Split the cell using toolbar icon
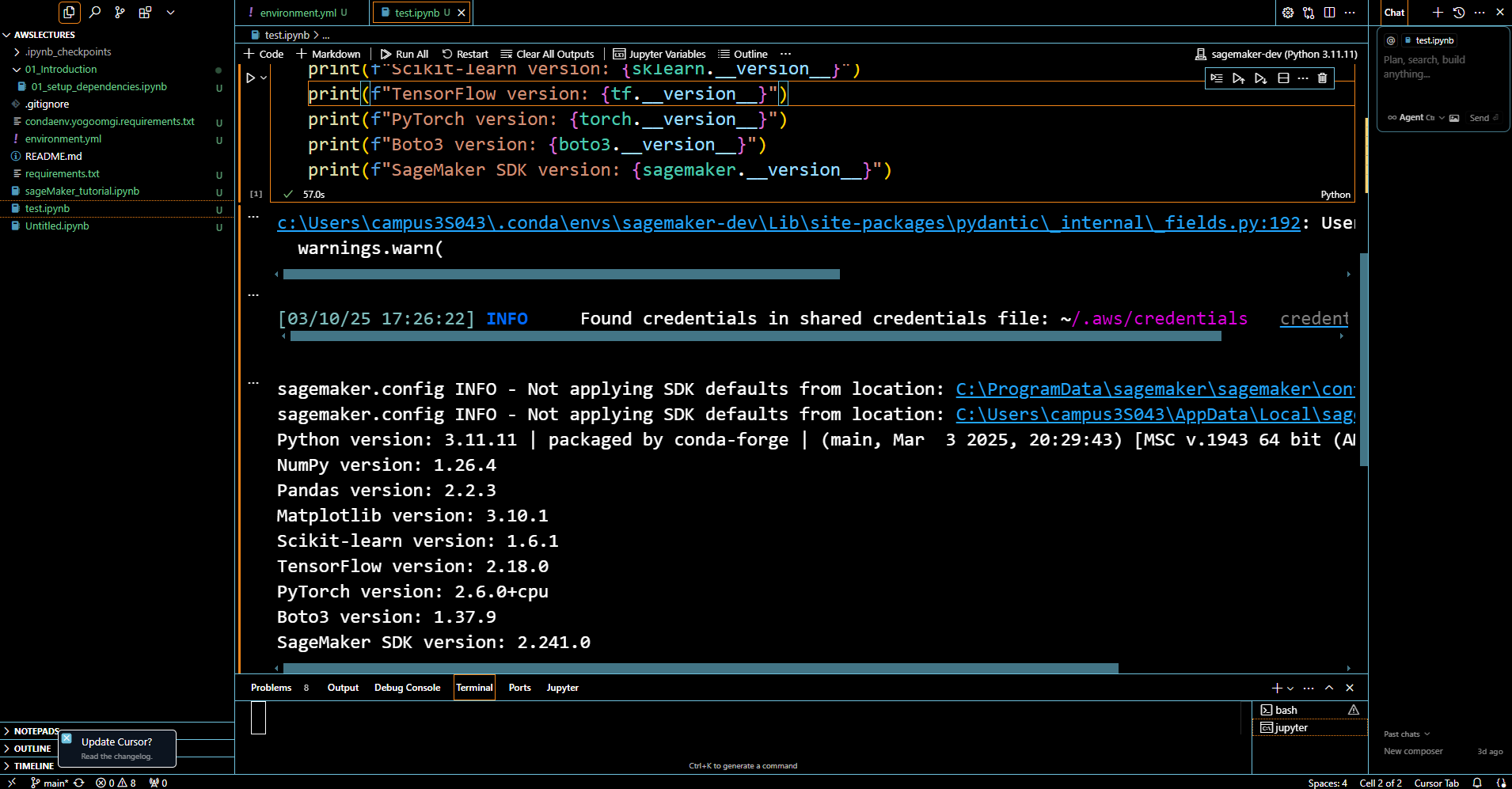 click(1283, 78)
